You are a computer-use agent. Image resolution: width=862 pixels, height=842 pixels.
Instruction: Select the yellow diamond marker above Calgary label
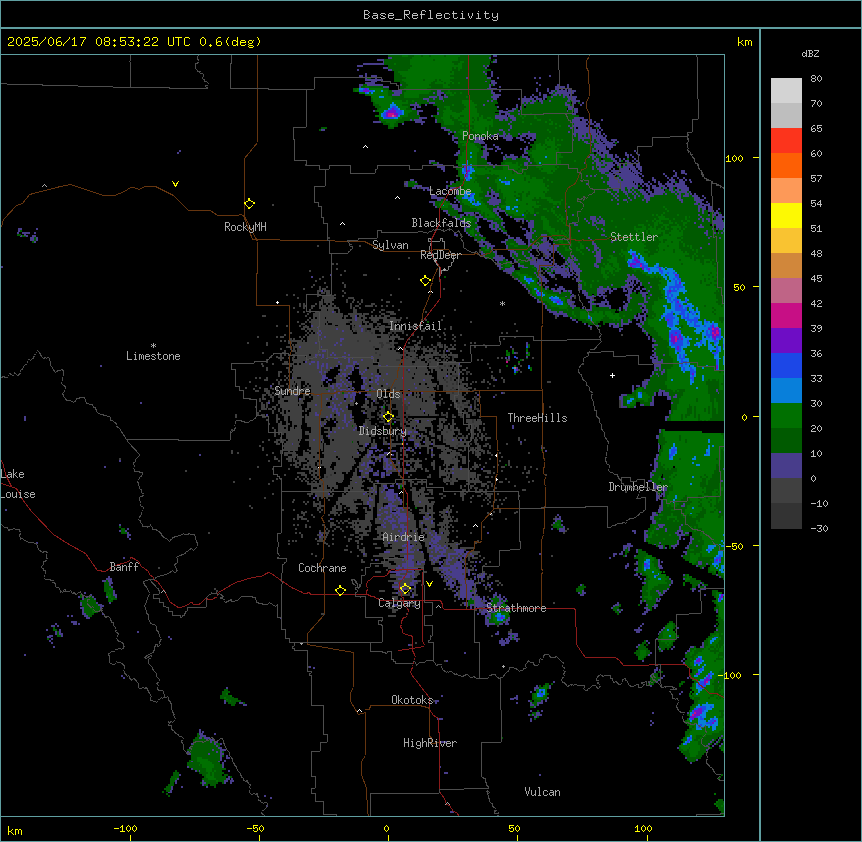click(406, 589)
